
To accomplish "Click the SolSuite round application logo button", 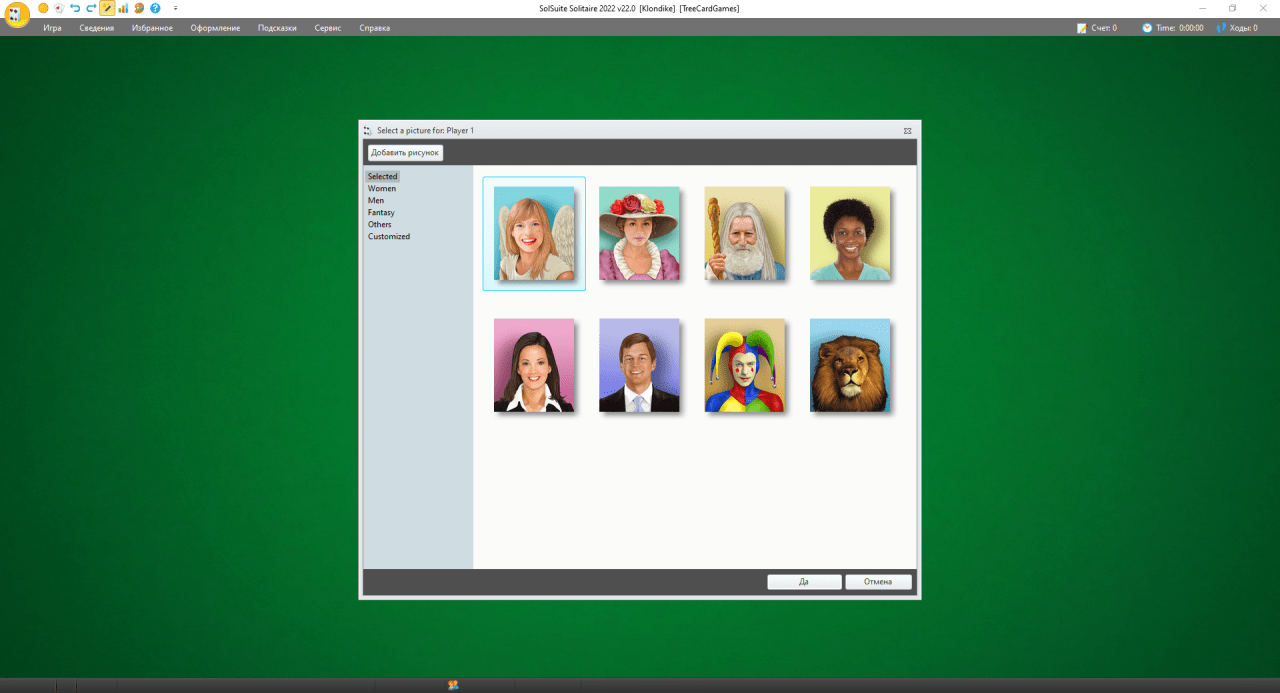I will pyautogui.click(x=17, y=16).
